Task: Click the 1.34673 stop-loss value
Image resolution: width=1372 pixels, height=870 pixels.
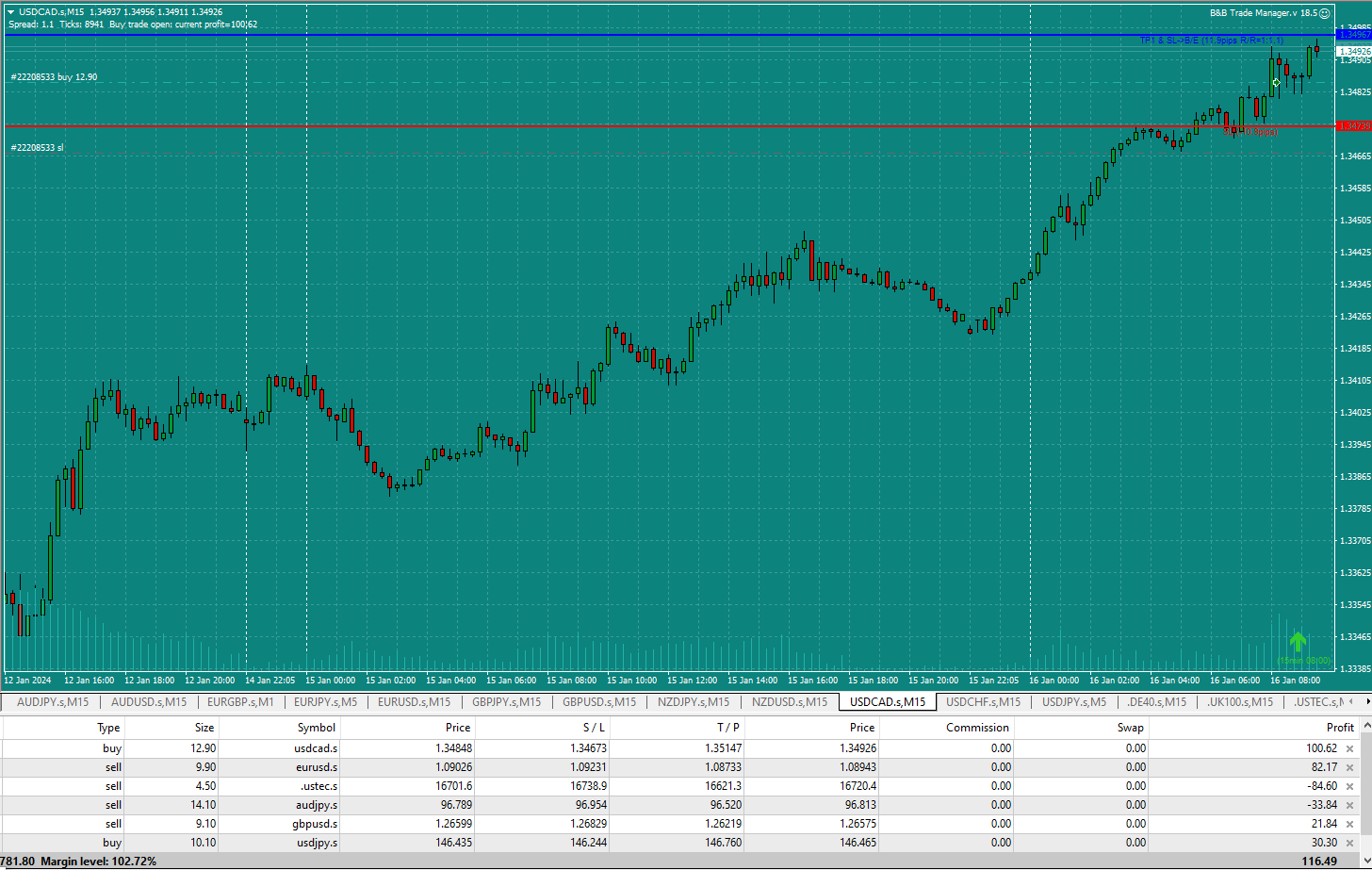Action: pyautogui.click(x=588, y=748)
